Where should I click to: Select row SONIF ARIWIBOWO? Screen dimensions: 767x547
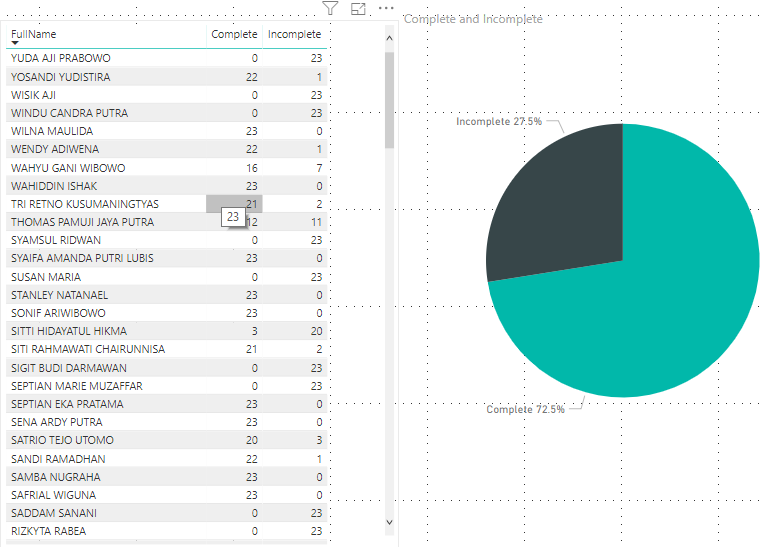coord(166,313)
